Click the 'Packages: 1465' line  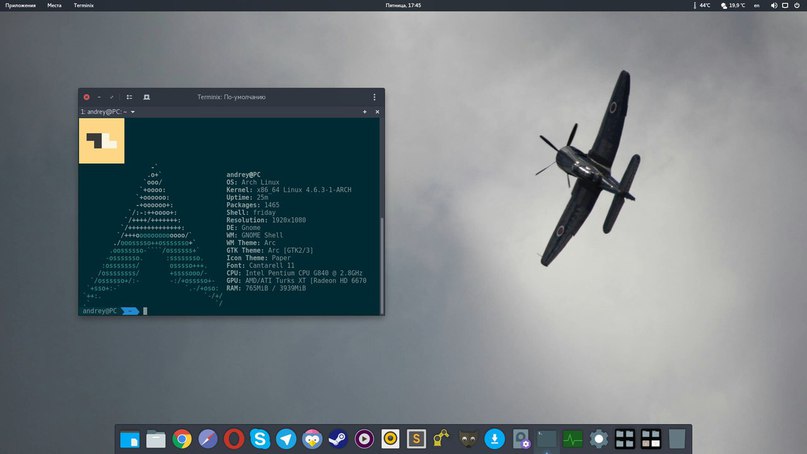253,205
